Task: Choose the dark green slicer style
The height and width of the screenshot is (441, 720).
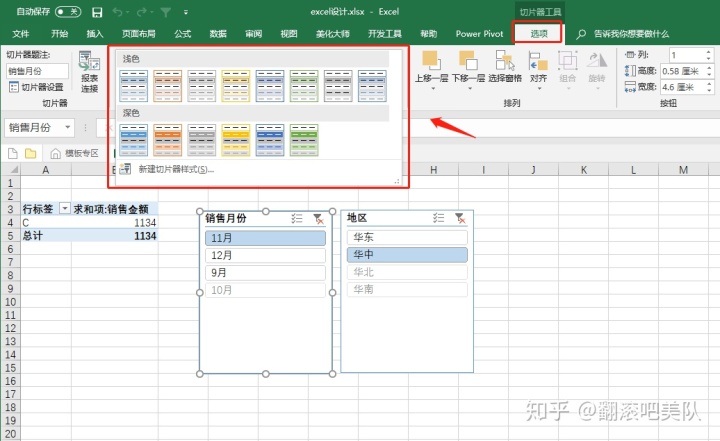Action: pos(304,140)
